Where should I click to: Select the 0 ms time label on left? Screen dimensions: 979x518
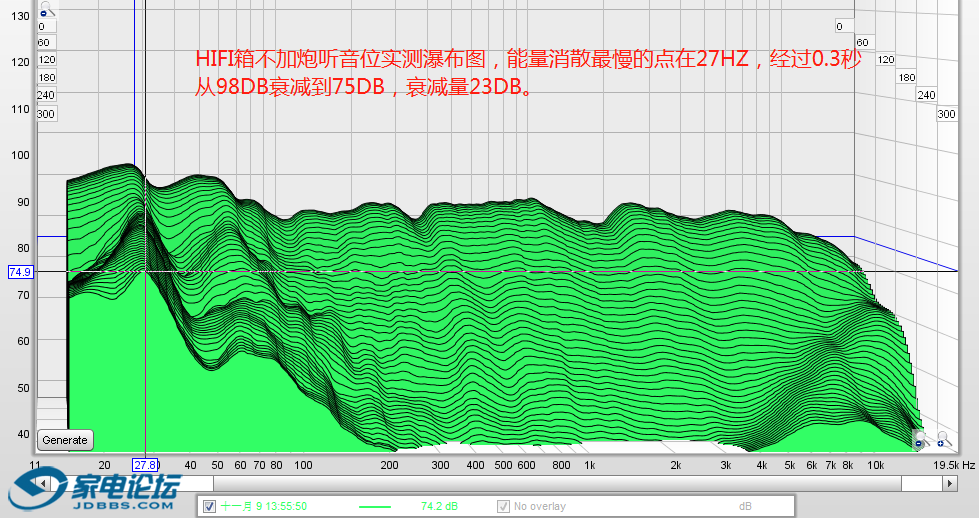(41, 26)
